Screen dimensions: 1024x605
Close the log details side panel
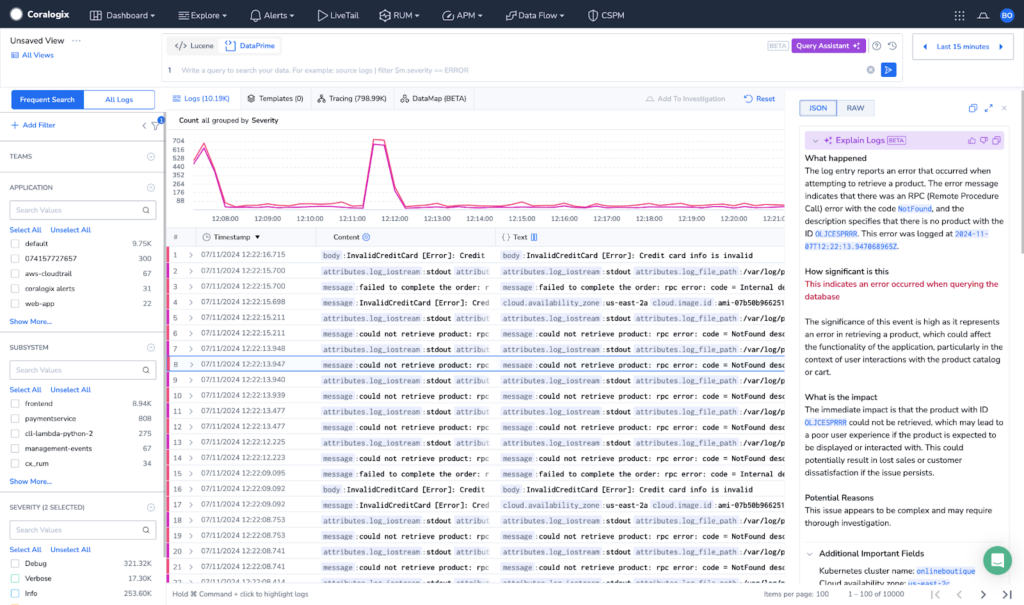(x=1004, y=108)
